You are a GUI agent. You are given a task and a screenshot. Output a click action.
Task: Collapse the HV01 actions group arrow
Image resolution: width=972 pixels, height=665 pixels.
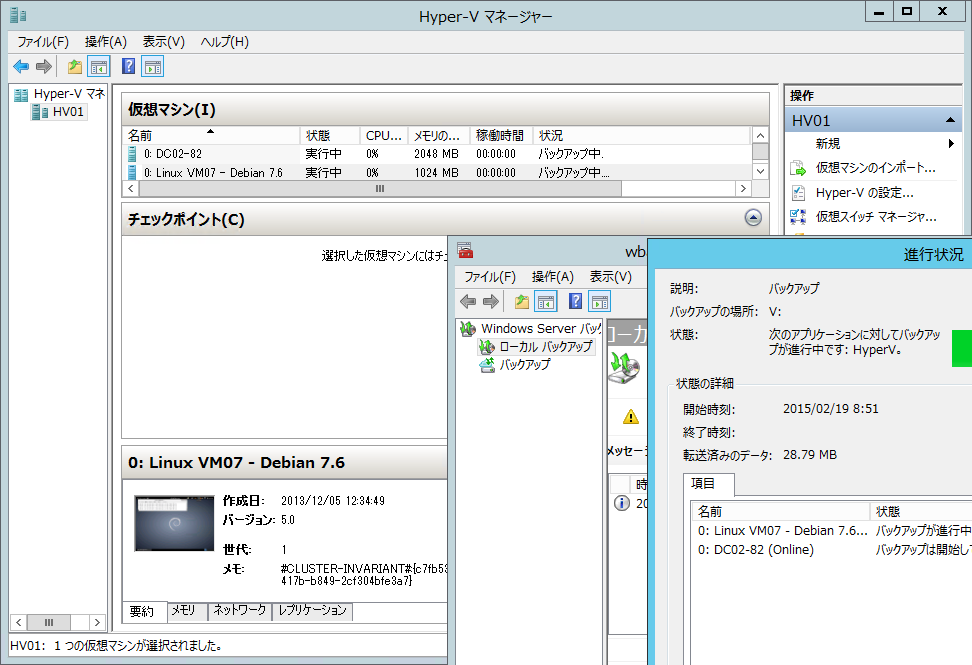point(950,120)
